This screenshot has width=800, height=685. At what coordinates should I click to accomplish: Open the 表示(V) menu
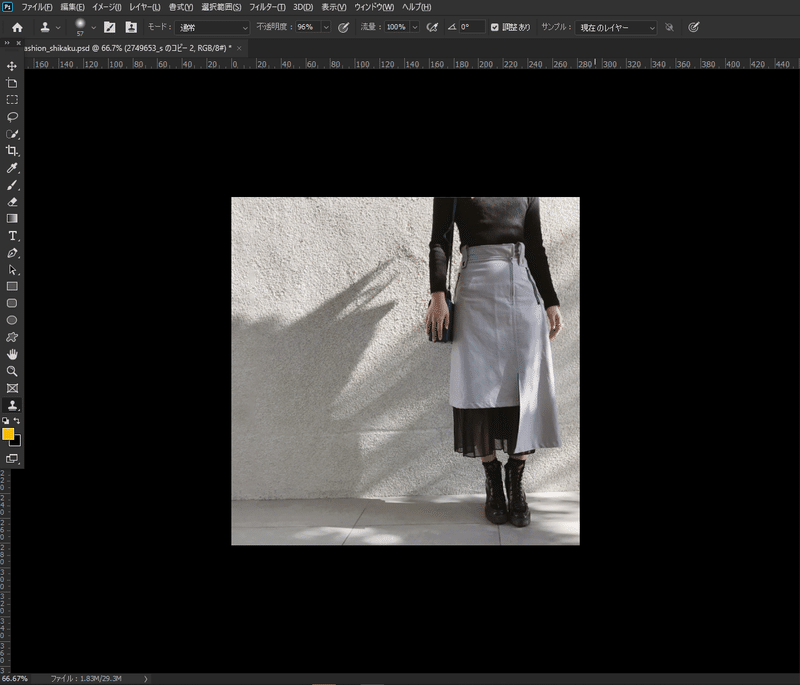click(334, 7)
